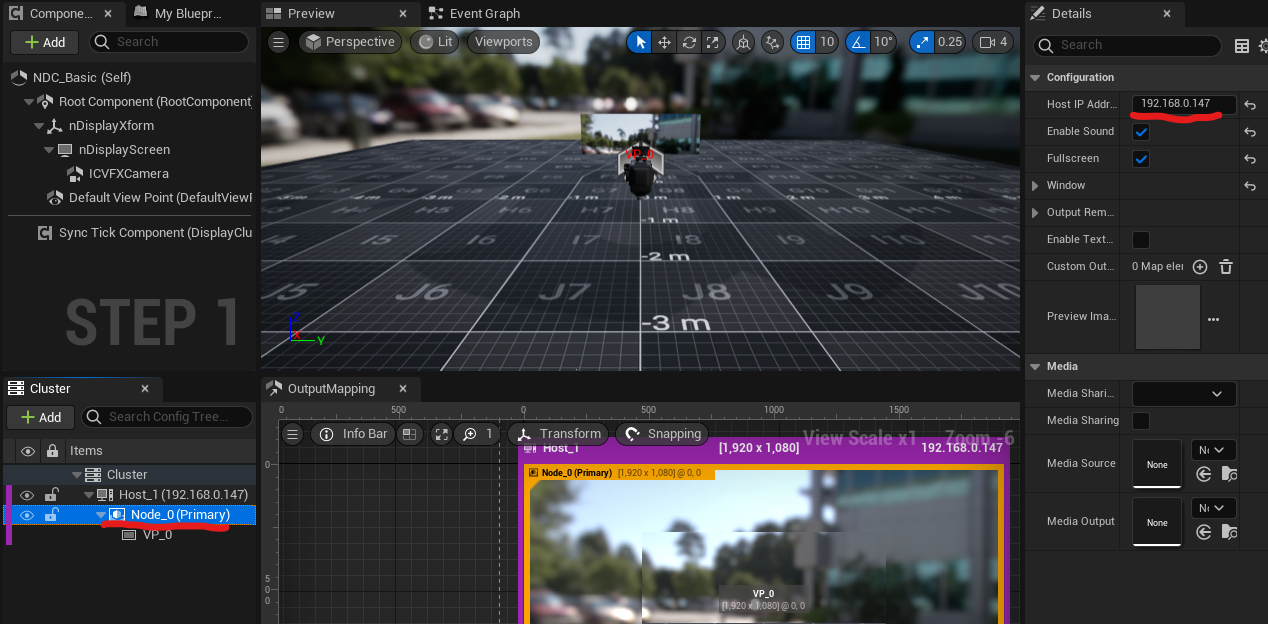Activate the Scale tool in viewport
The height and width of the screenshot is (624, 1268).
[713, 42]
